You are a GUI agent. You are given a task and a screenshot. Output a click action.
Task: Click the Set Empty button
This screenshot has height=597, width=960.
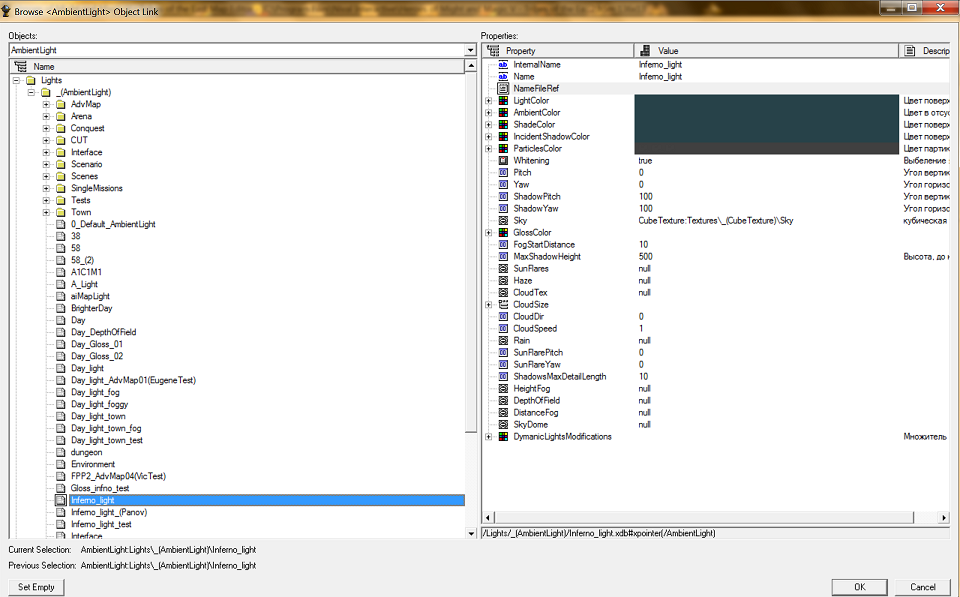point(36,587)
